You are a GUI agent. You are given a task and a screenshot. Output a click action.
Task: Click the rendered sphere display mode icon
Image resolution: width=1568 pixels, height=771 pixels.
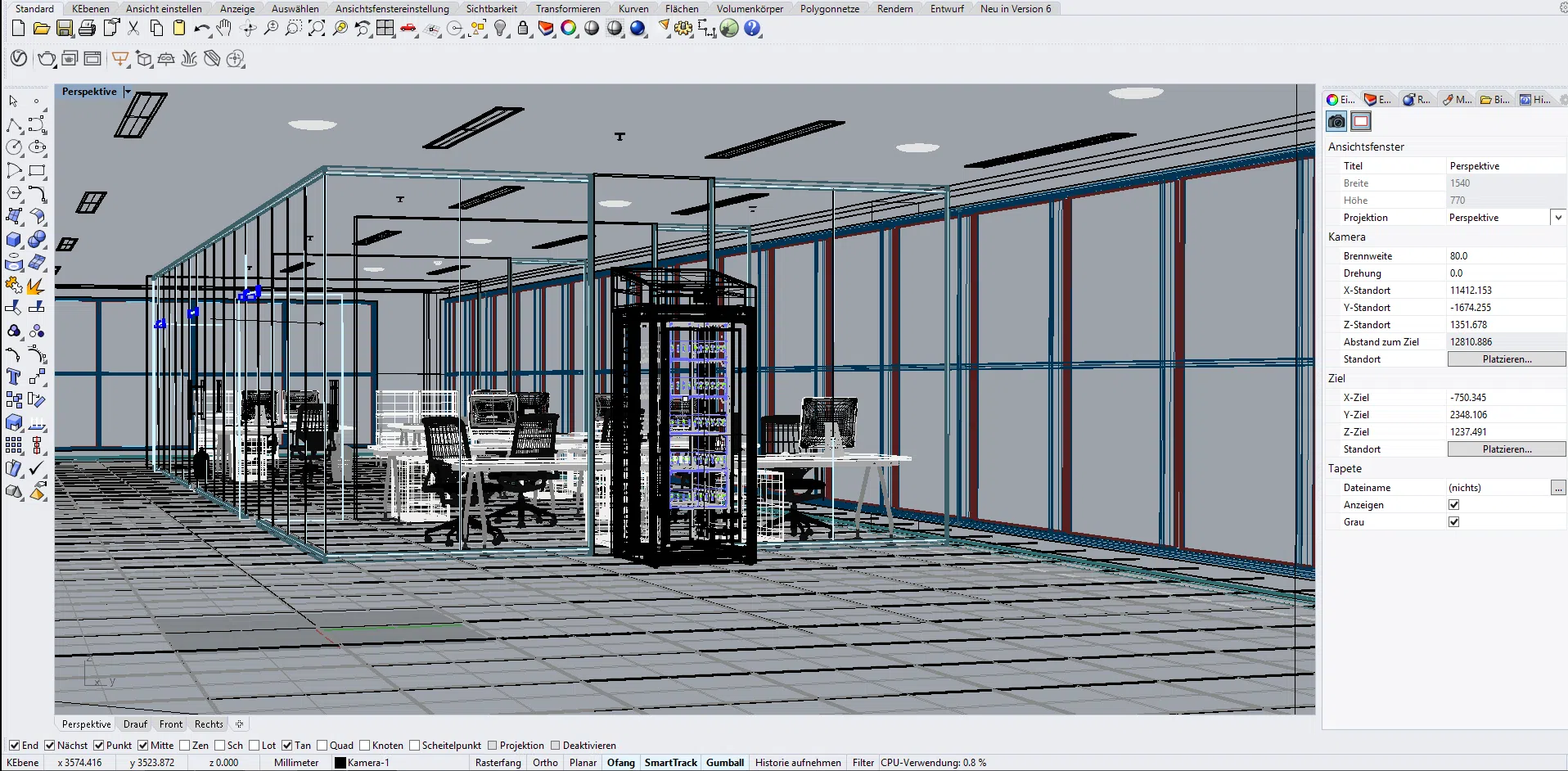[638, 28]
